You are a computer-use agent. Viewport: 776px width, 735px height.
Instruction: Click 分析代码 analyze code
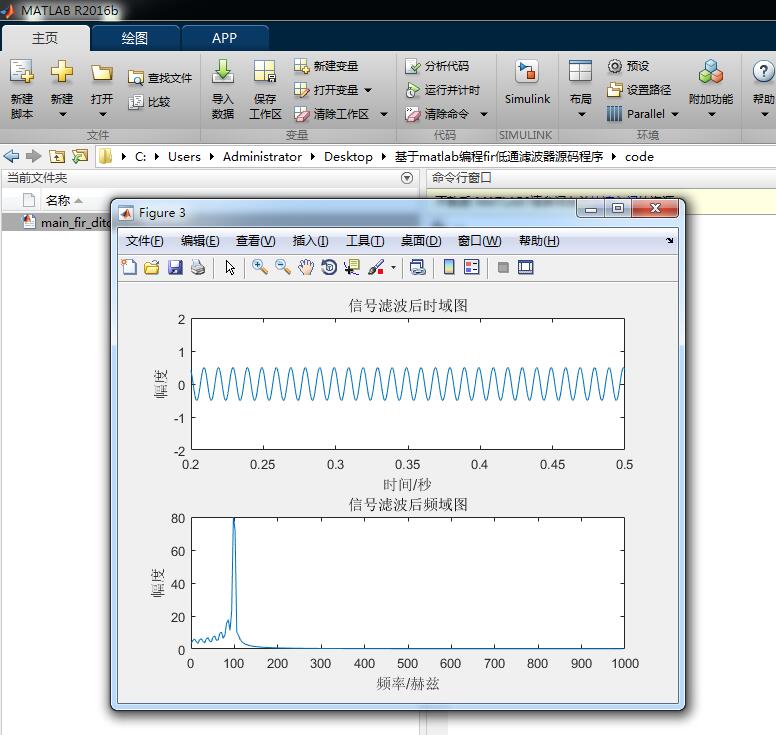tap(436, 66)
